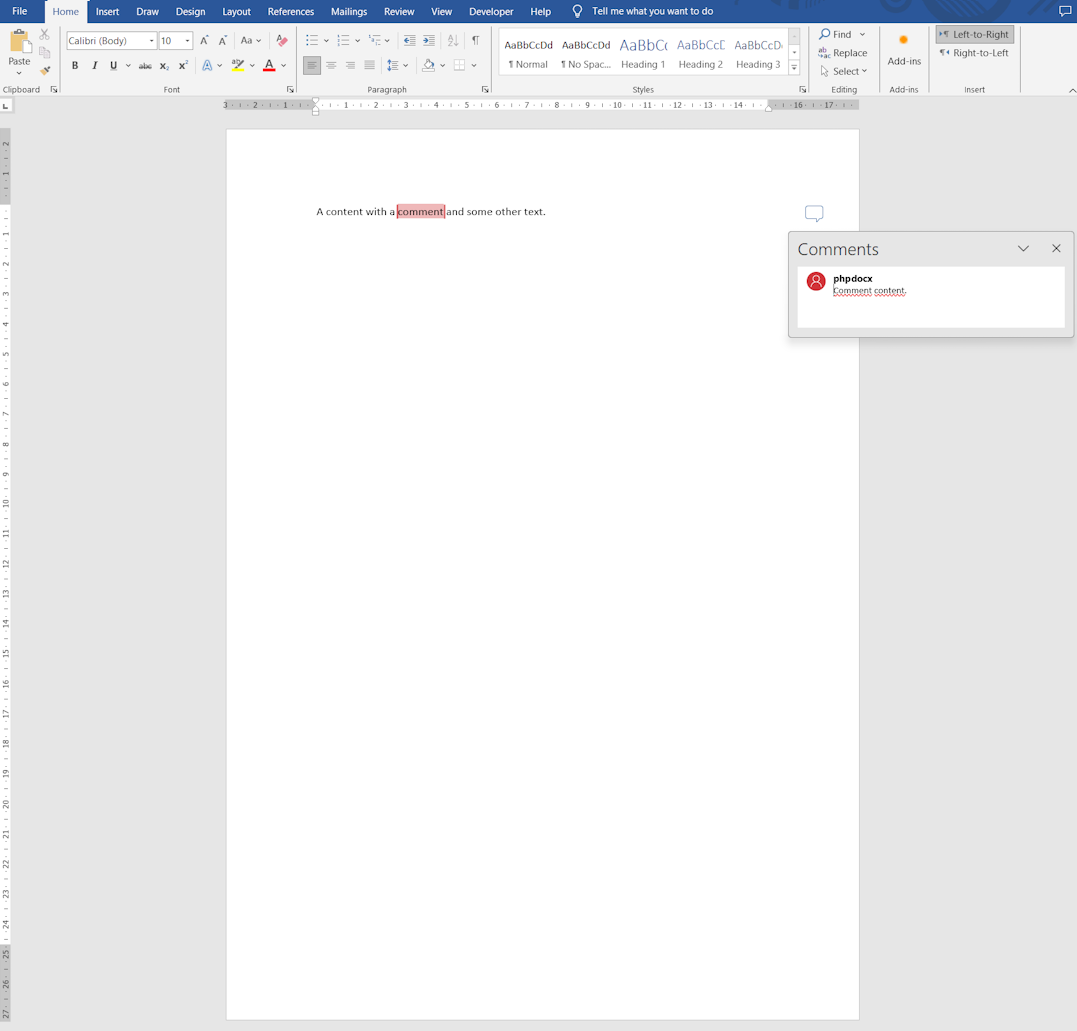Click the highlighted word 'comment' in document
Screen dimensions: 1077x1031
click(420, 212)
